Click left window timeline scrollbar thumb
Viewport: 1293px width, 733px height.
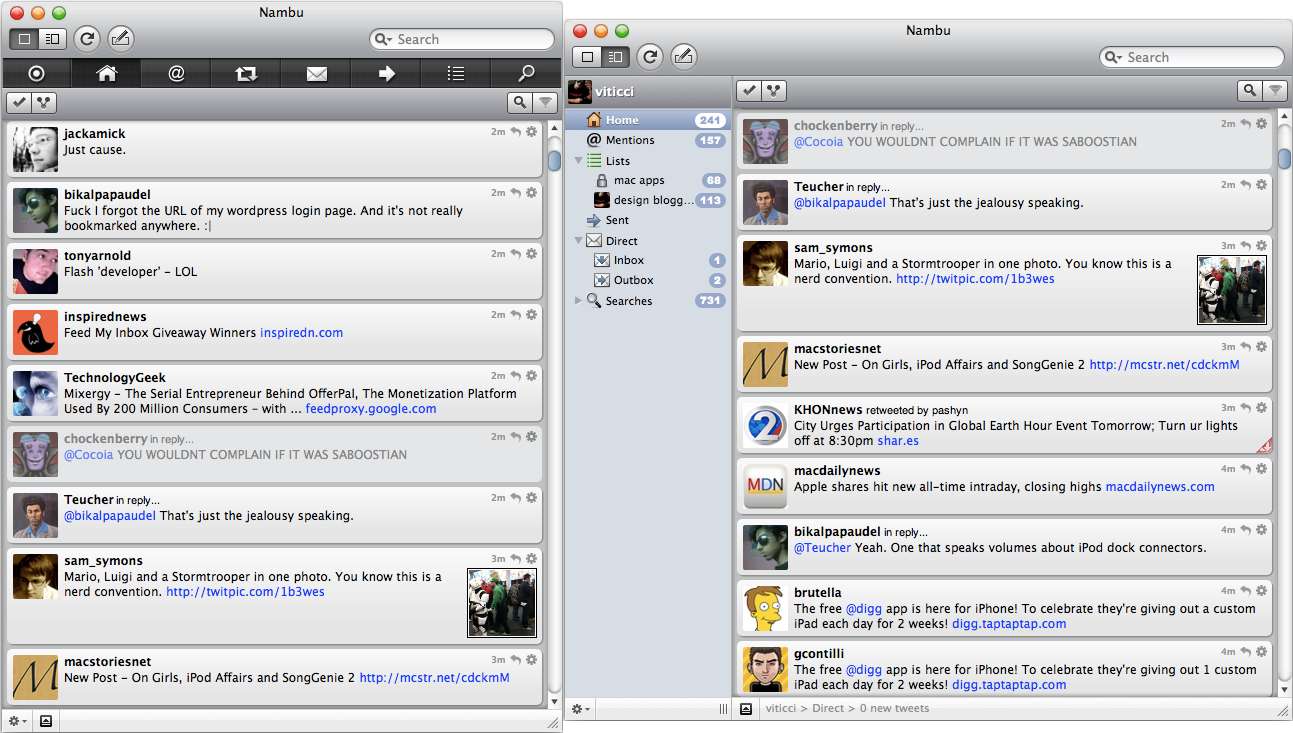pyautogui.click(x=554, y=161)
